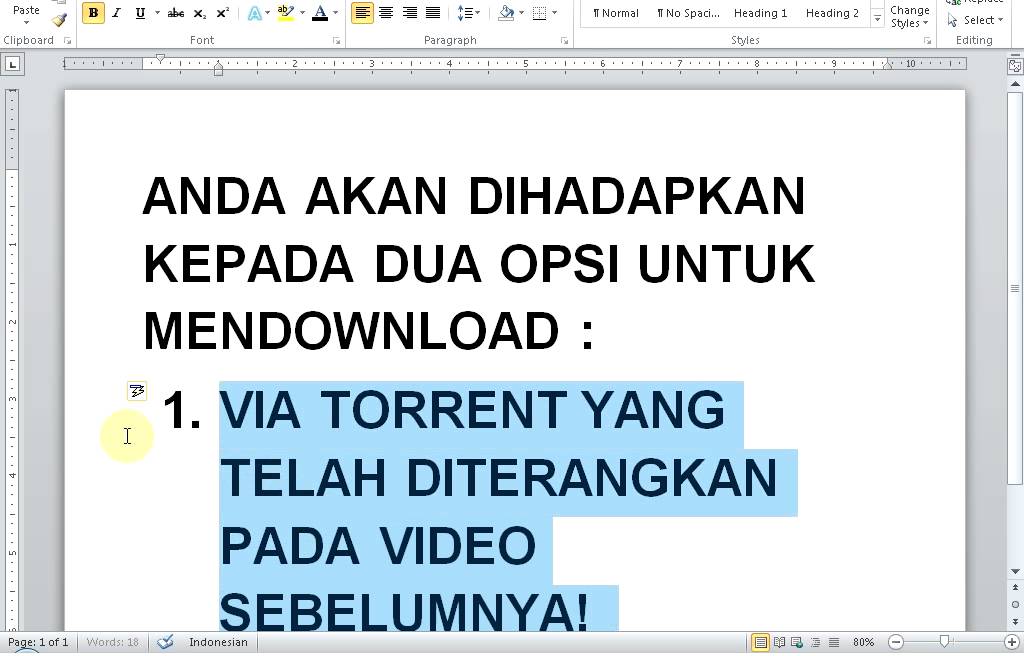Open underline style dropdown arrow
Image resolution: width=1024 pixels, height=656 pixels.
pos(157,12)
